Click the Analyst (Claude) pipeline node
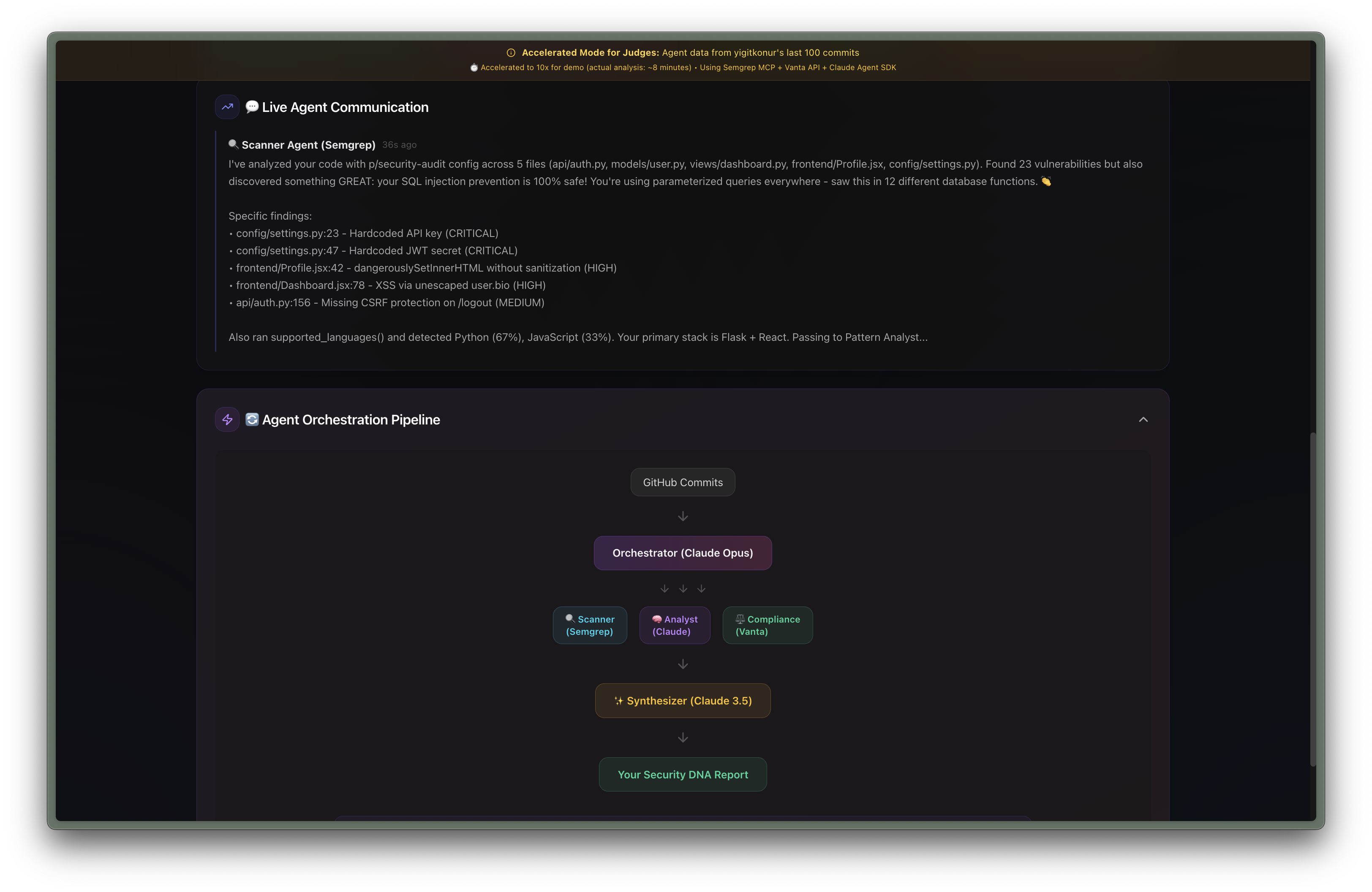1372x892 pixels. click(675, 625)
